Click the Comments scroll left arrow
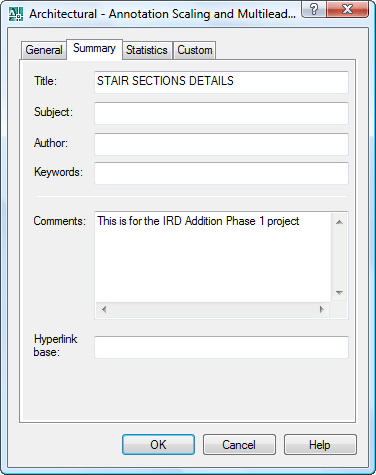 (x=104, y=309)
